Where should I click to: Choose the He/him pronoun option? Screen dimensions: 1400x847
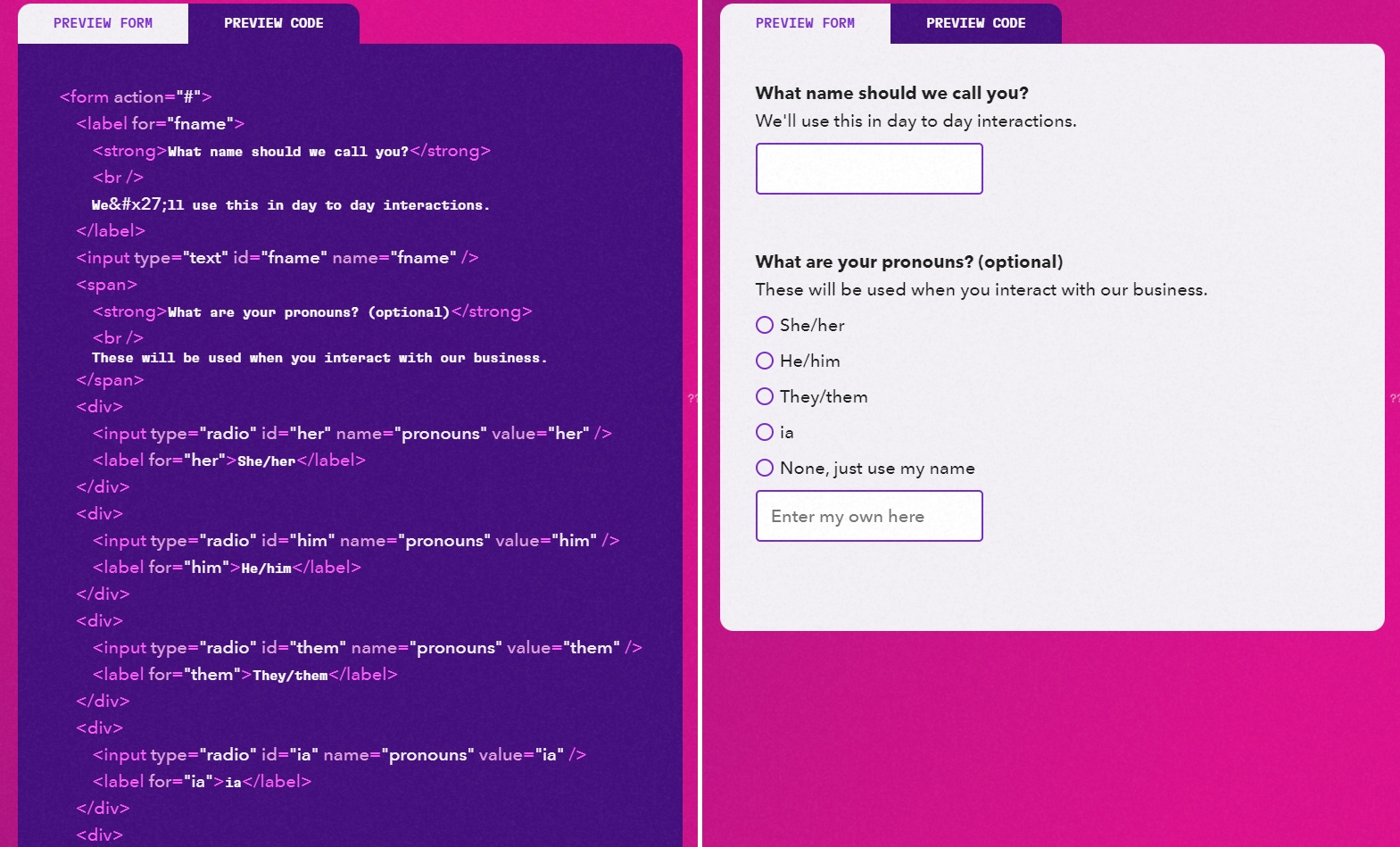coord(765,361)
